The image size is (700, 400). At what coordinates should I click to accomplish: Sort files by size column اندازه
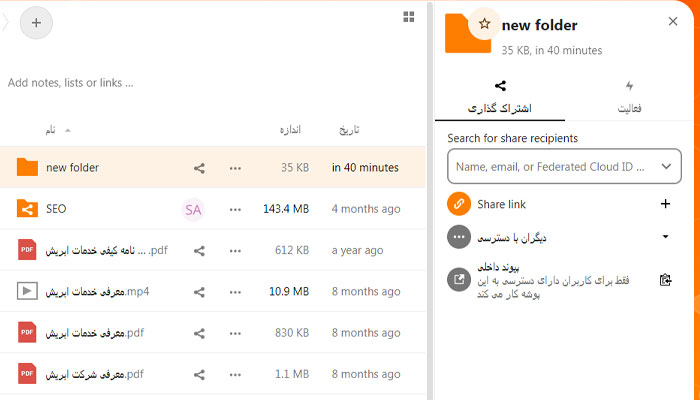coord(290,130)
